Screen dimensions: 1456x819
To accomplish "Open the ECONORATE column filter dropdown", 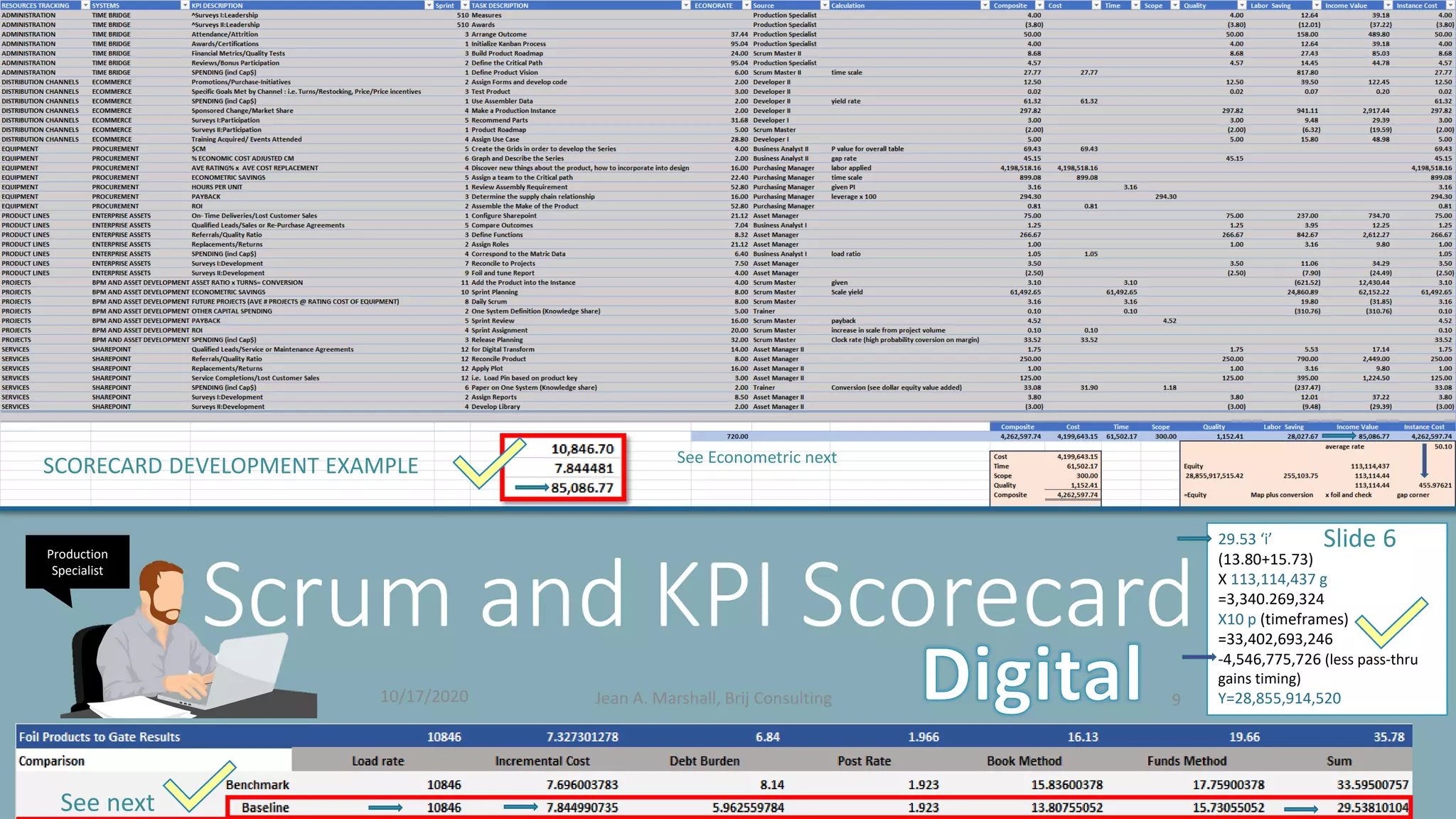I will click(x=746, y=5).
